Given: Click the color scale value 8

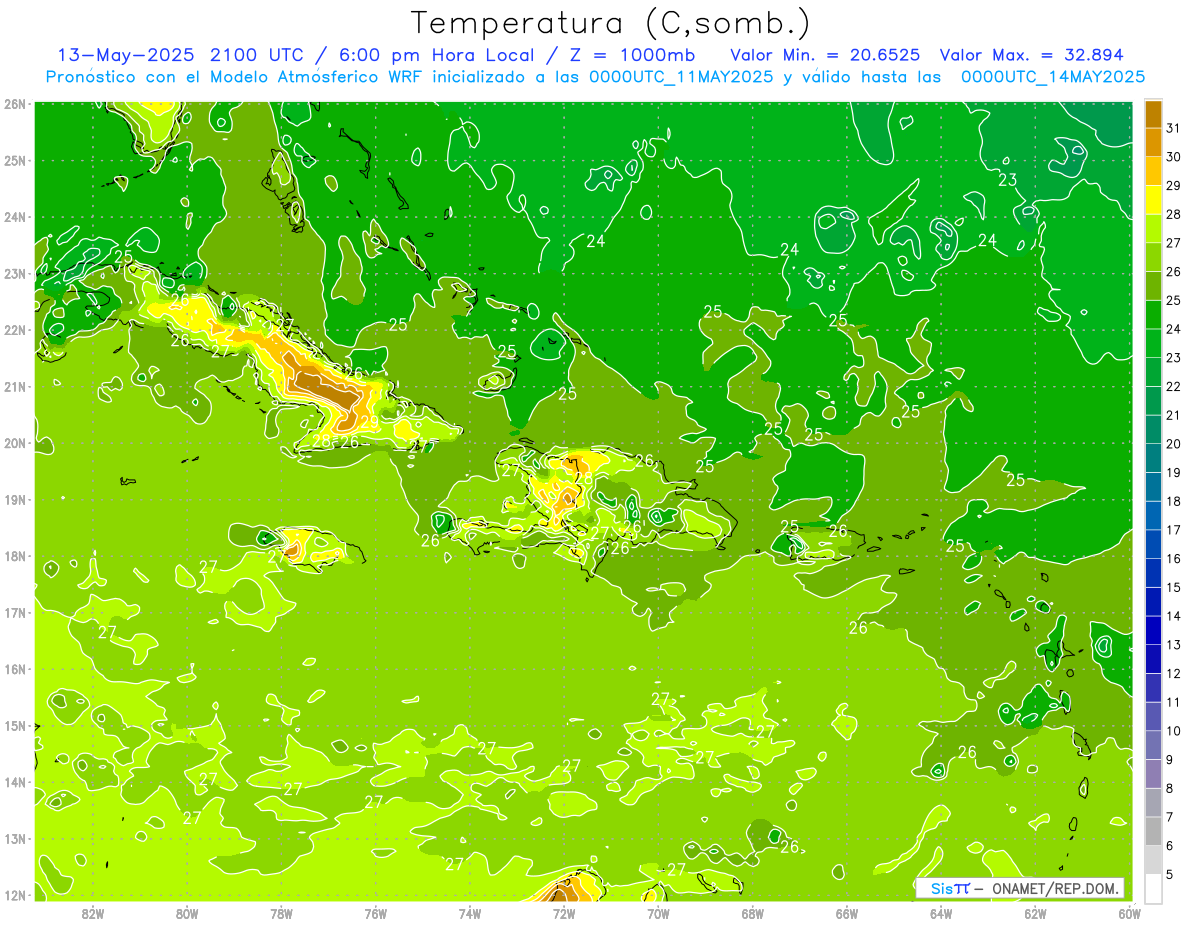Looking at the screenshot, I should tap(1171, 788).
